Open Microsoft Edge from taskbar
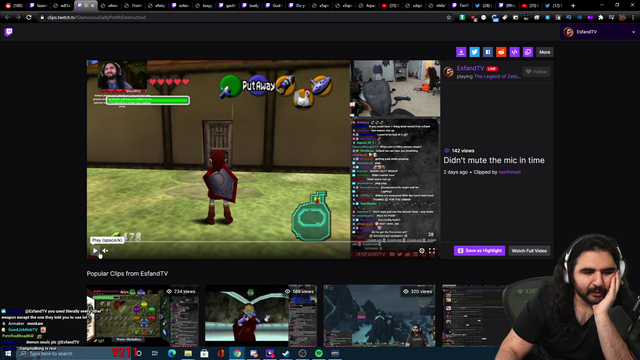The width and height of the screenshot is (640, 360). (x=172, y=353)
